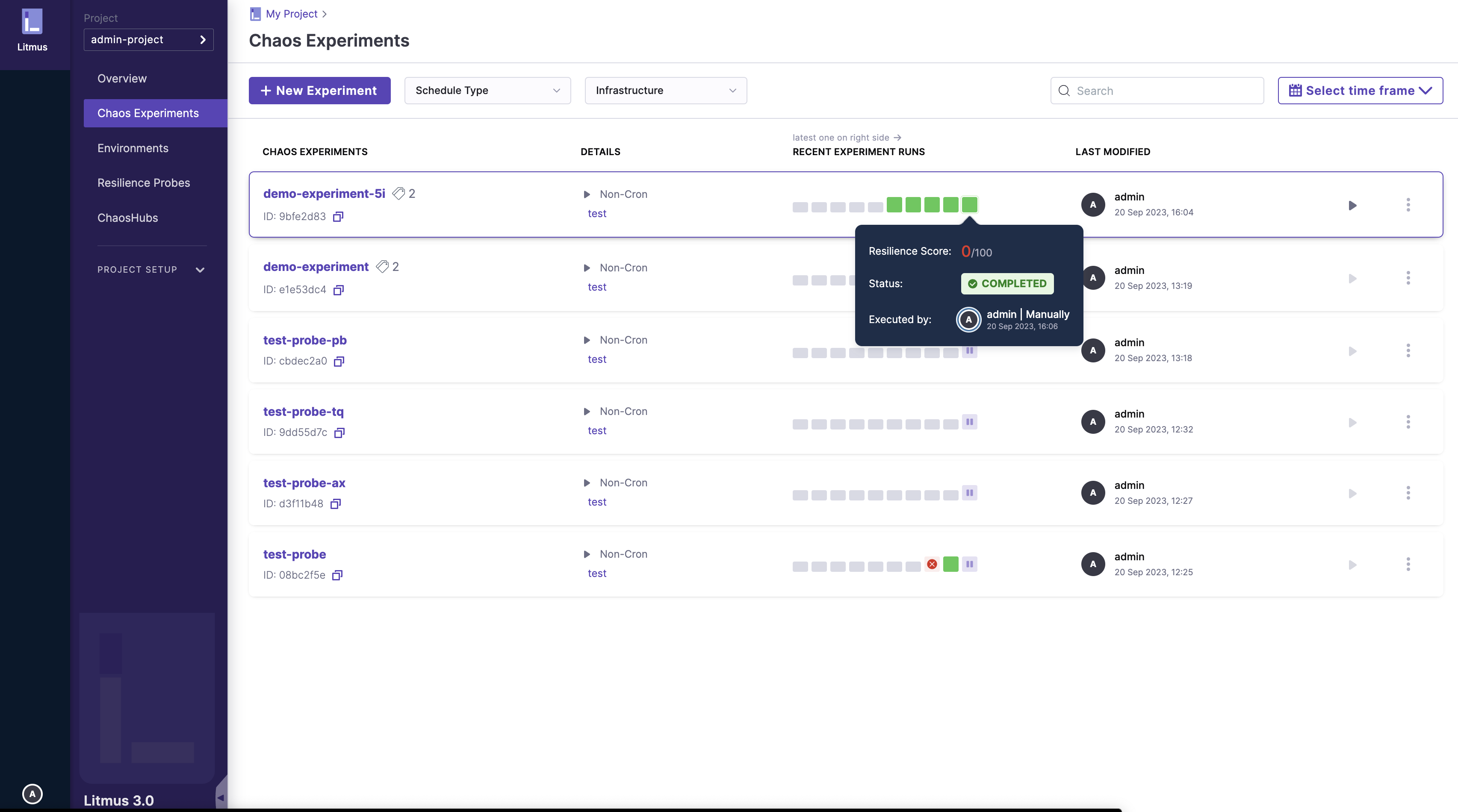Run the demo-experiment-5i experiment
1458x812 pixels.
[x=1352, y=206]
